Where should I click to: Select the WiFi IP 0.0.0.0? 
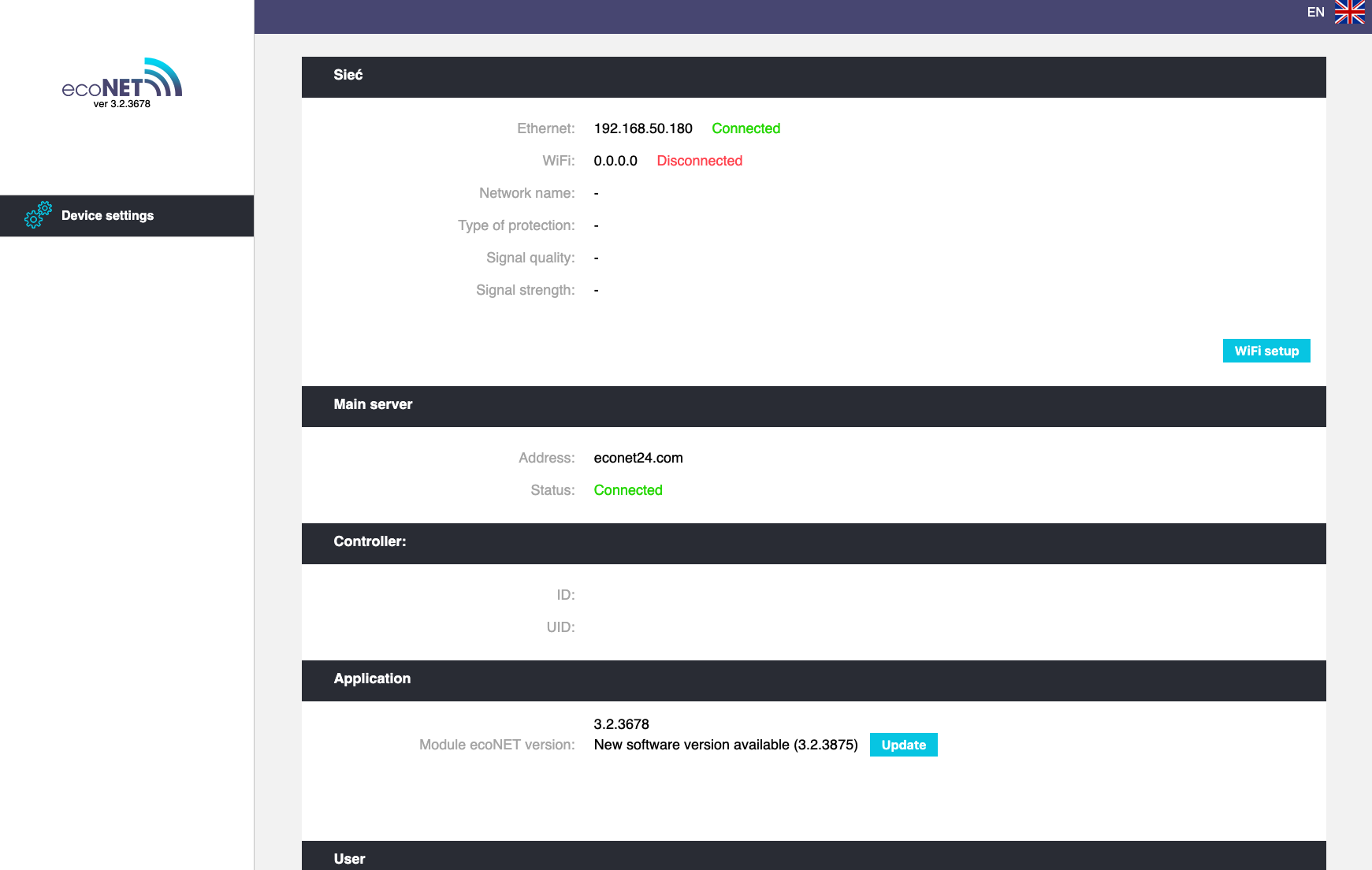click(615, 161)
